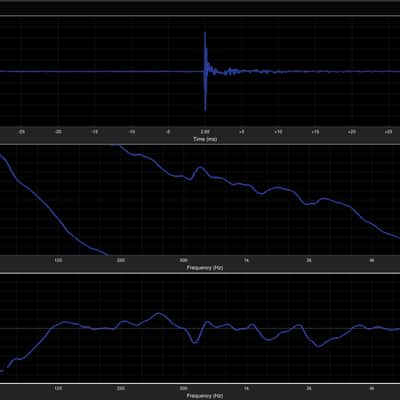Screen dimensions: 400x400
Task: Click the 500 tick on bottom graph
Action: (x=184, y=389)
